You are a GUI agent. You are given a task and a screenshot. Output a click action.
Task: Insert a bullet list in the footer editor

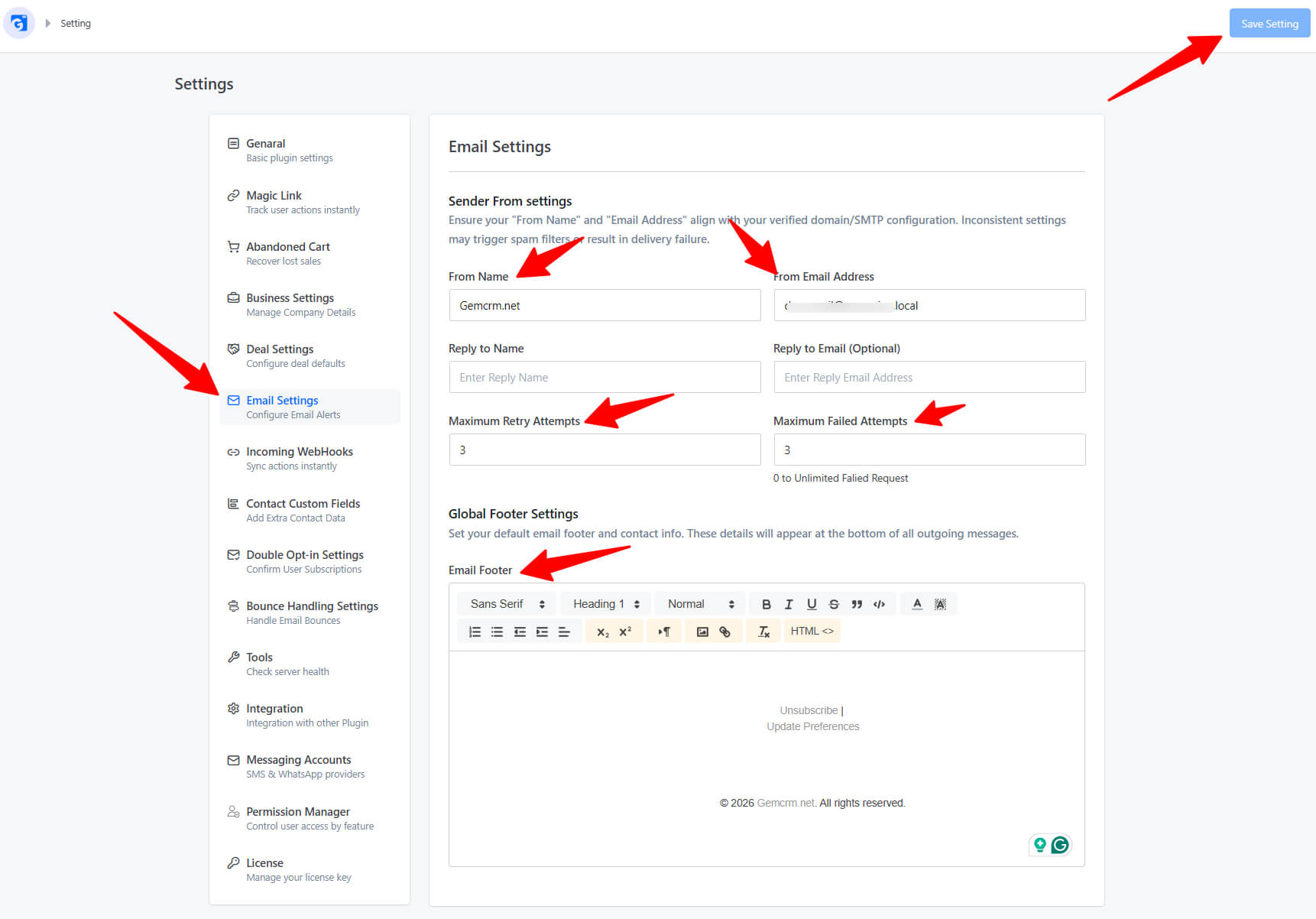pyautogui.click(x=497, y=632)
